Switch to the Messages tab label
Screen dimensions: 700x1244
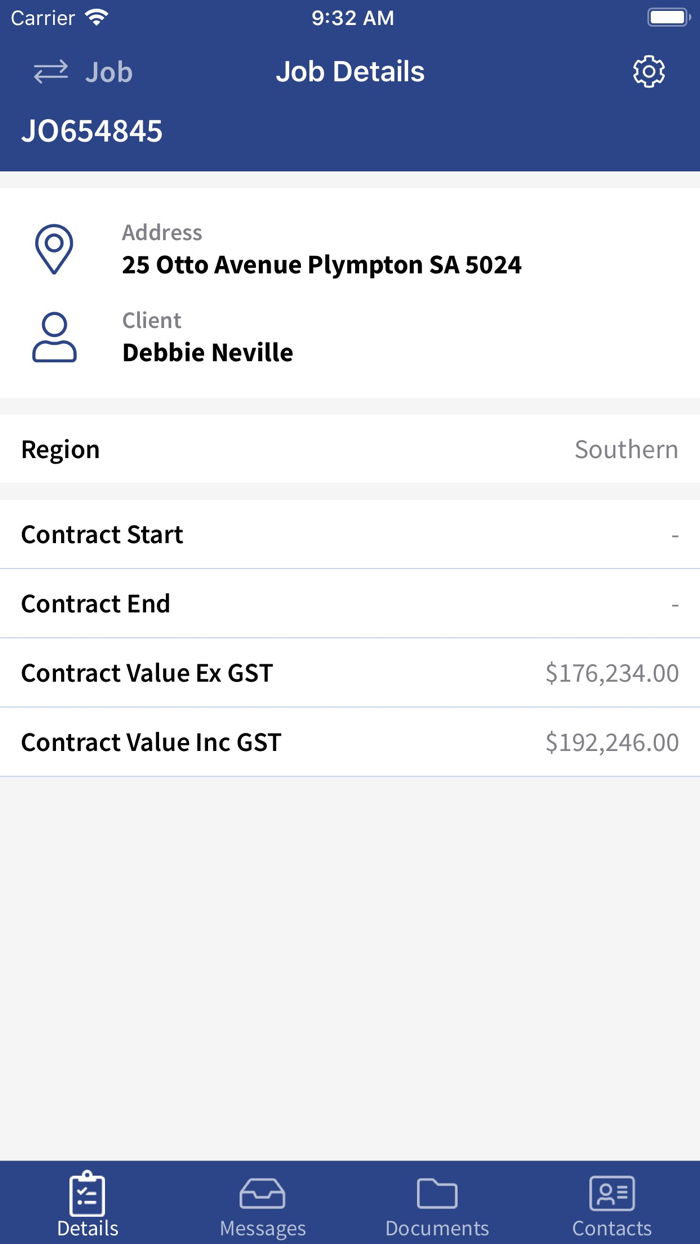(x=262, y=1228)
